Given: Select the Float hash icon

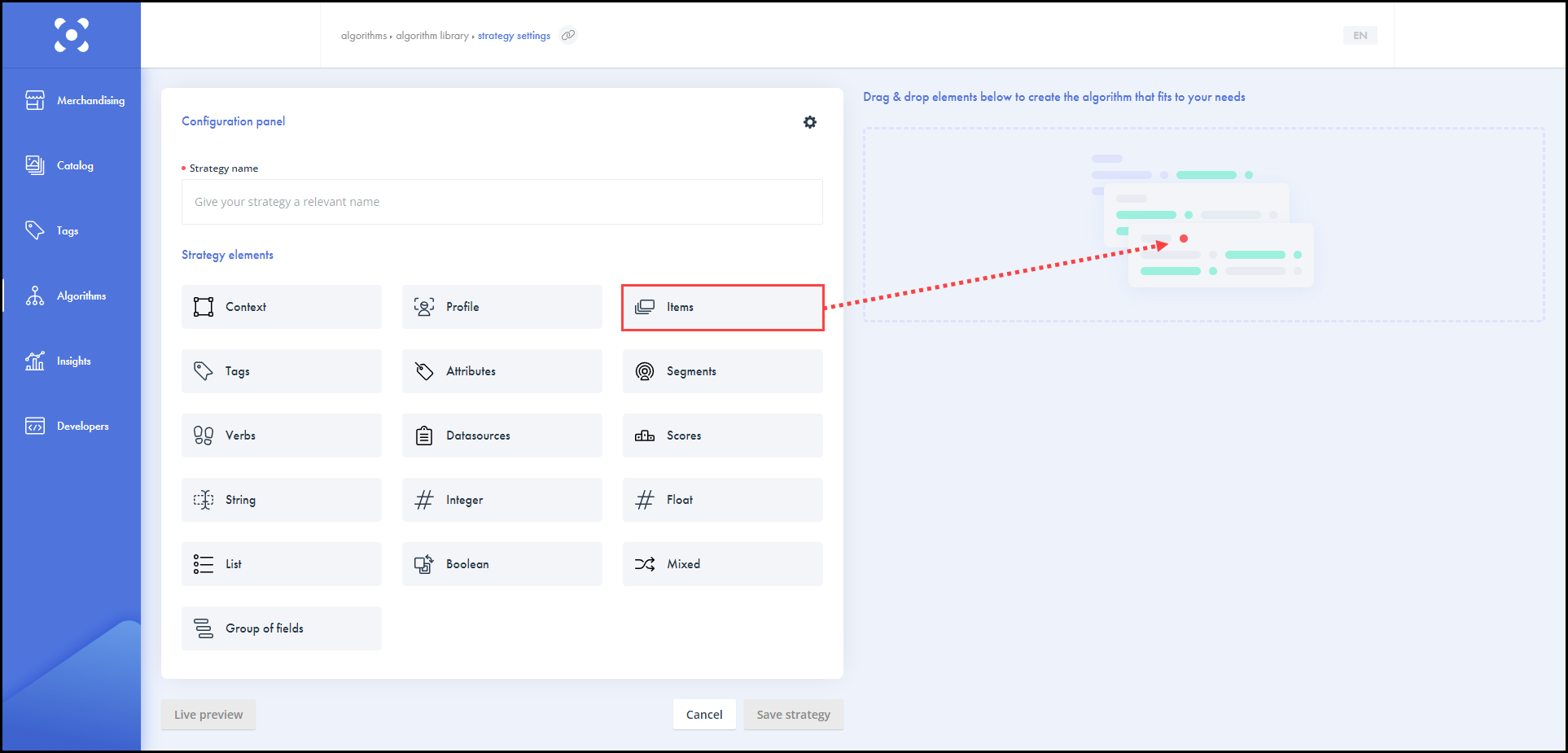Looking at the screenshot, I should [x=645, y=500].
